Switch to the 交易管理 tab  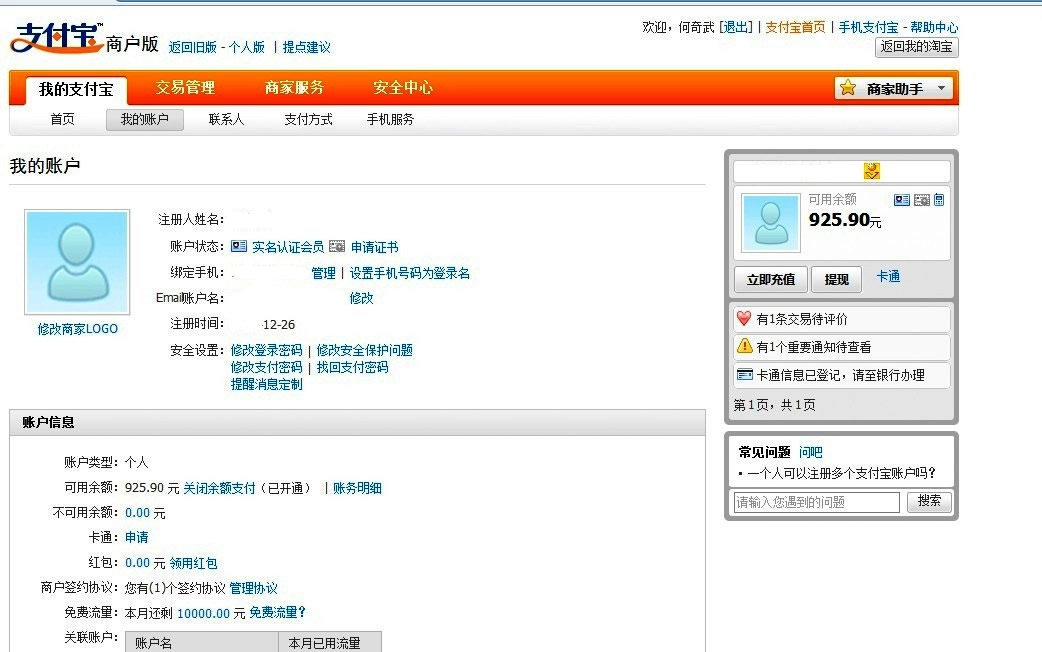[x=185, y=88]
